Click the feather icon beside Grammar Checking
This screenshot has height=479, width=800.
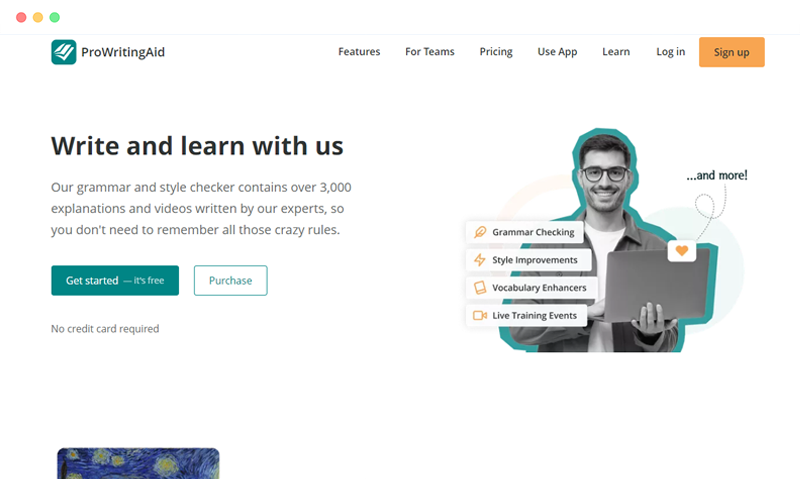pyautogui.click(x=480, y=232)
